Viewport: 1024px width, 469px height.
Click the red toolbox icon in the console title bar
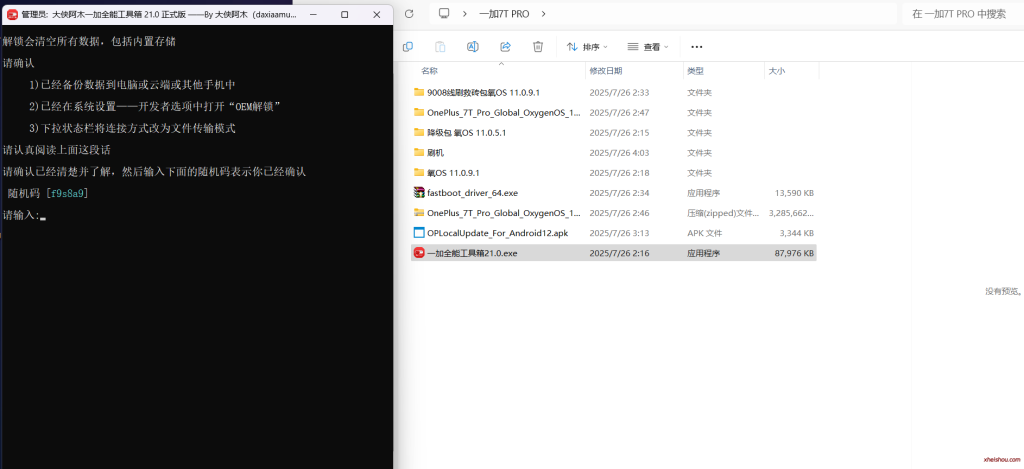point(12,14)
